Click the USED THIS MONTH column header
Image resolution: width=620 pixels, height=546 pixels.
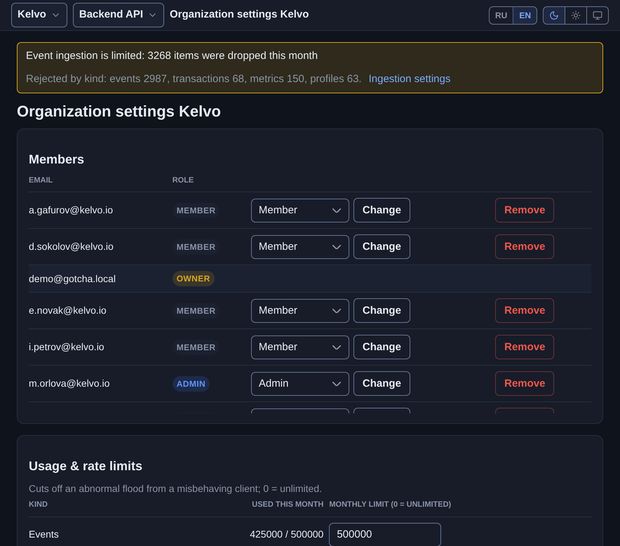pos(287,504)
